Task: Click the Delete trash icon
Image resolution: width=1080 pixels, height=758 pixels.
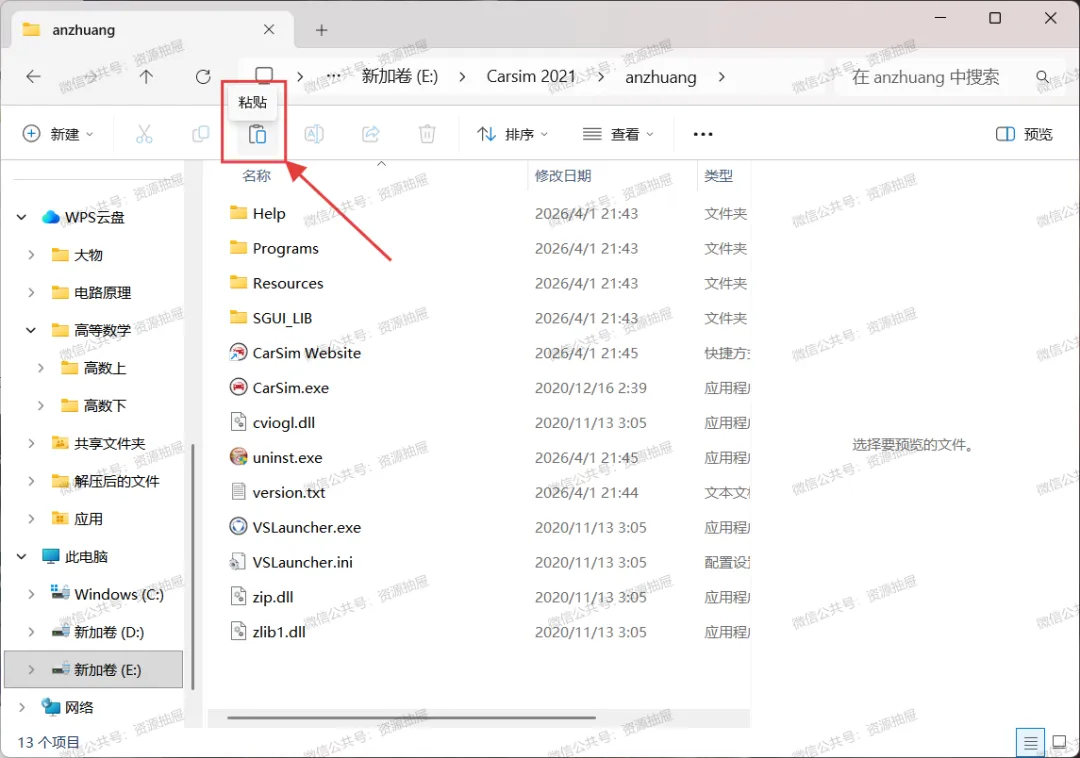Action: (427, 134)
